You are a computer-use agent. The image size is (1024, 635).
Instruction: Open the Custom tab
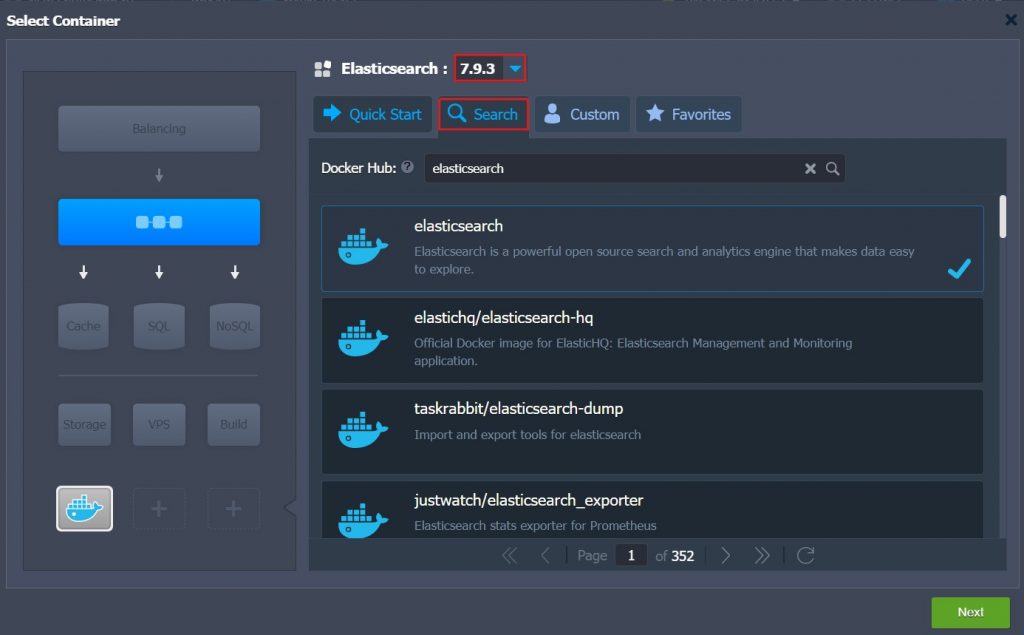582,114
